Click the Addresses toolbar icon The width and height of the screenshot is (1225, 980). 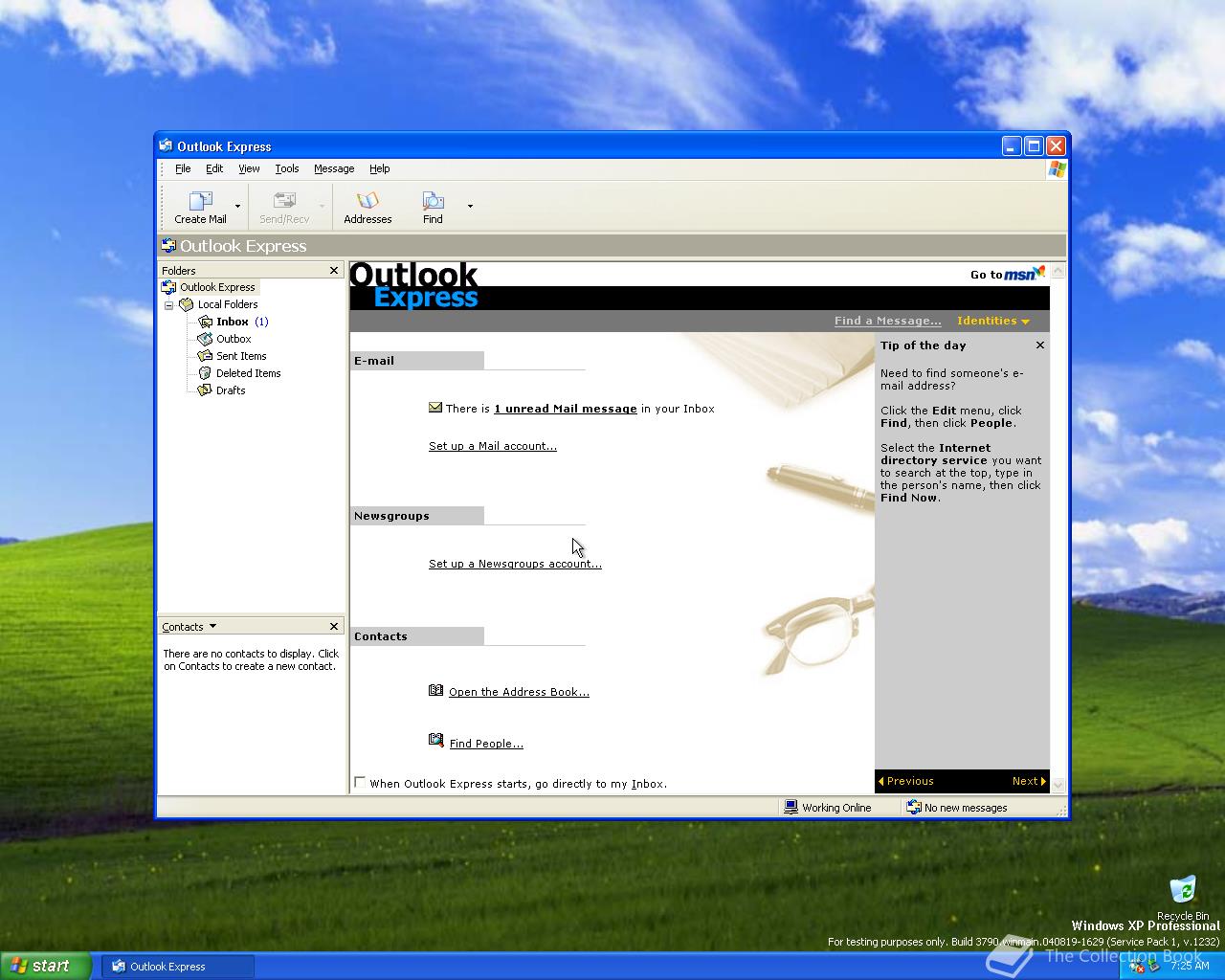(x=367, y=200)
